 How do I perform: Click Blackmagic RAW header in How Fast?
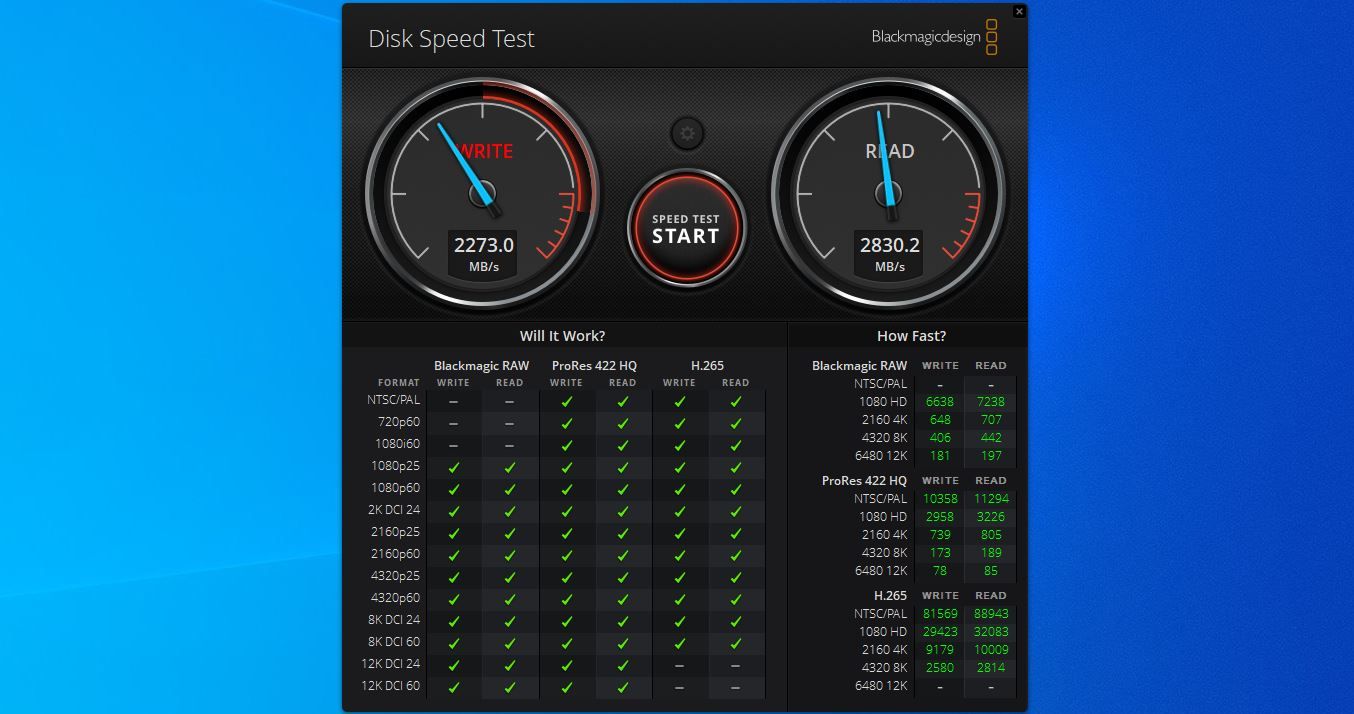tap(860, 366)
